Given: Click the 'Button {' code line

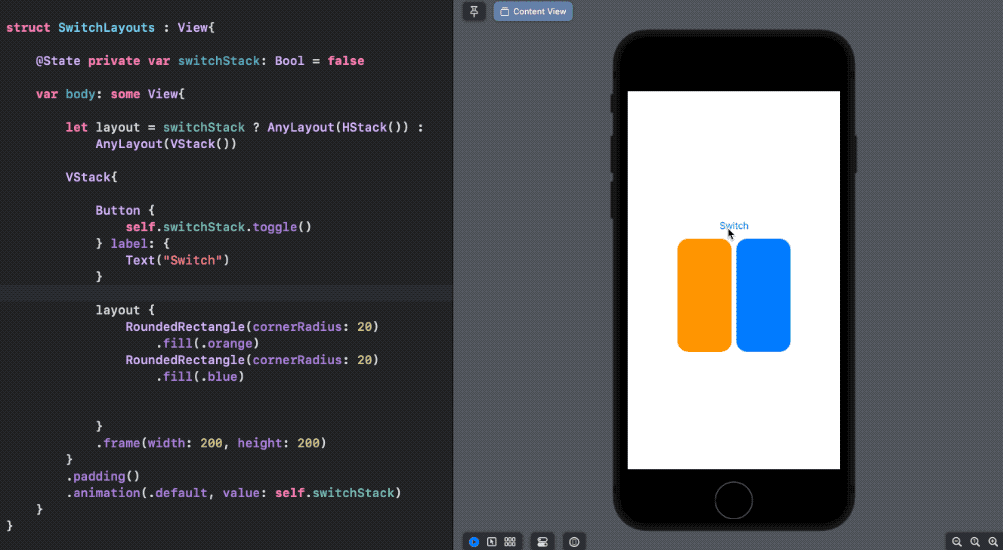Looking at the screenshot, I should click(125, 210).
